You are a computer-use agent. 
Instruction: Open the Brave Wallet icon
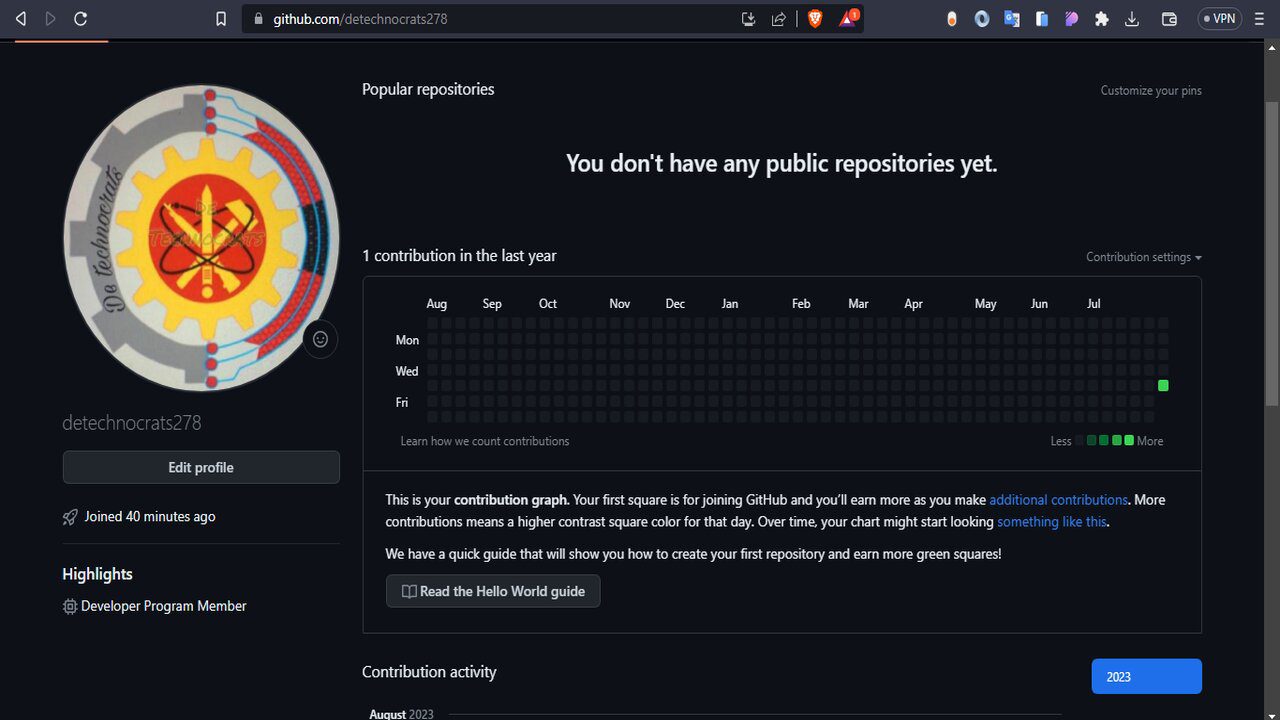(x=1169, y=18)
